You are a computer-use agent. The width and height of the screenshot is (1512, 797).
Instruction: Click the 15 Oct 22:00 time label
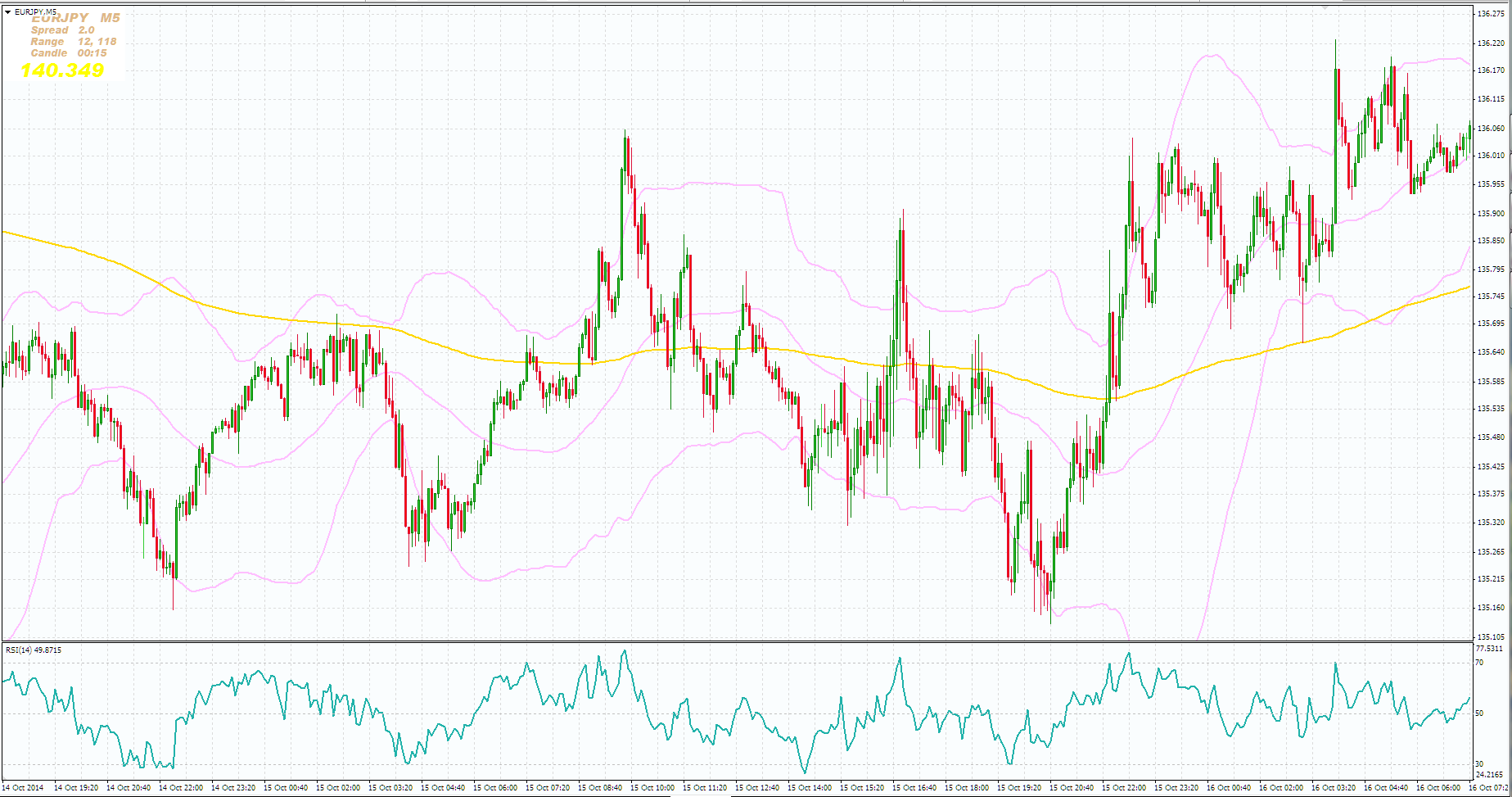click(1124, 788)
